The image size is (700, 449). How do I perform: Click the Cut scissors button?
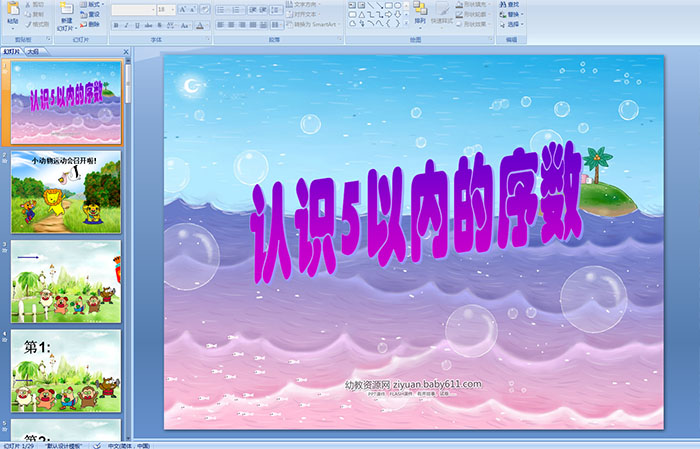34,5
